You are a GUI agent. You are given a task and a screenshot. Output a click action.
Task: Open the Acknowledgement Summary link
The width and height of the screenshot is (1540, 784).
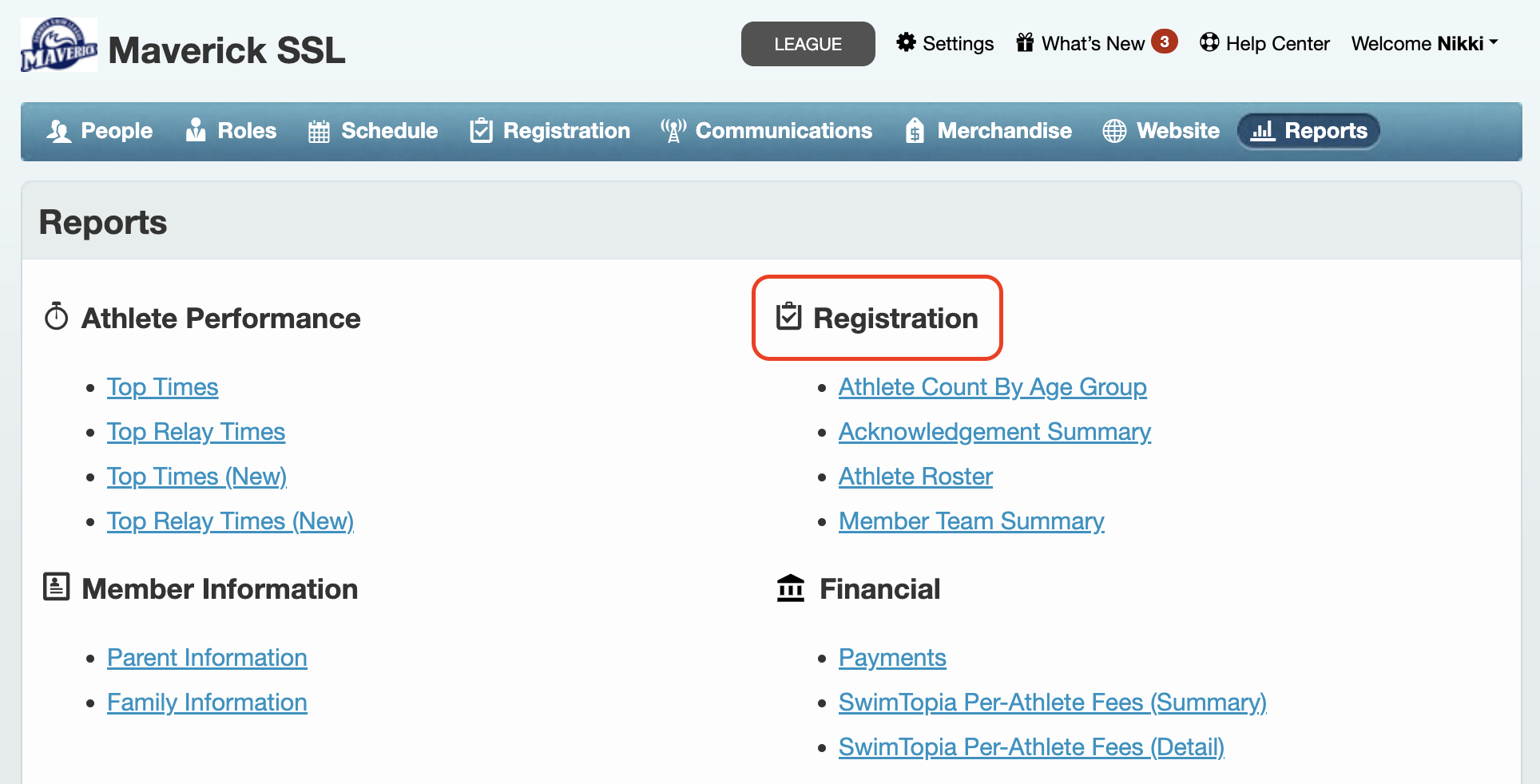pos(994,432)
